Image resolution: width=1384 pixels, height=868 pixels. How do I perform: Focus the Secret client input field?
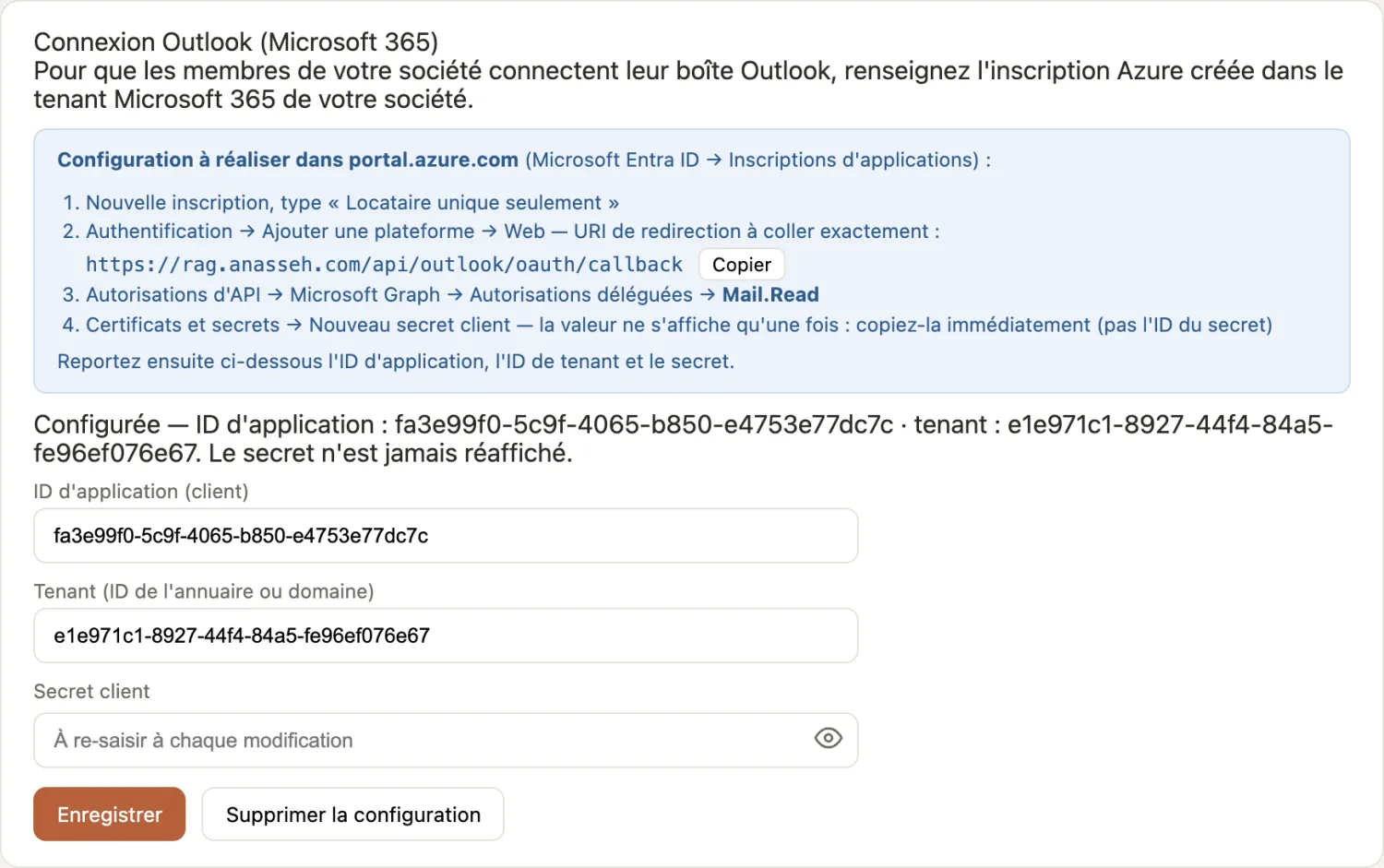click(x=446, y=740)
